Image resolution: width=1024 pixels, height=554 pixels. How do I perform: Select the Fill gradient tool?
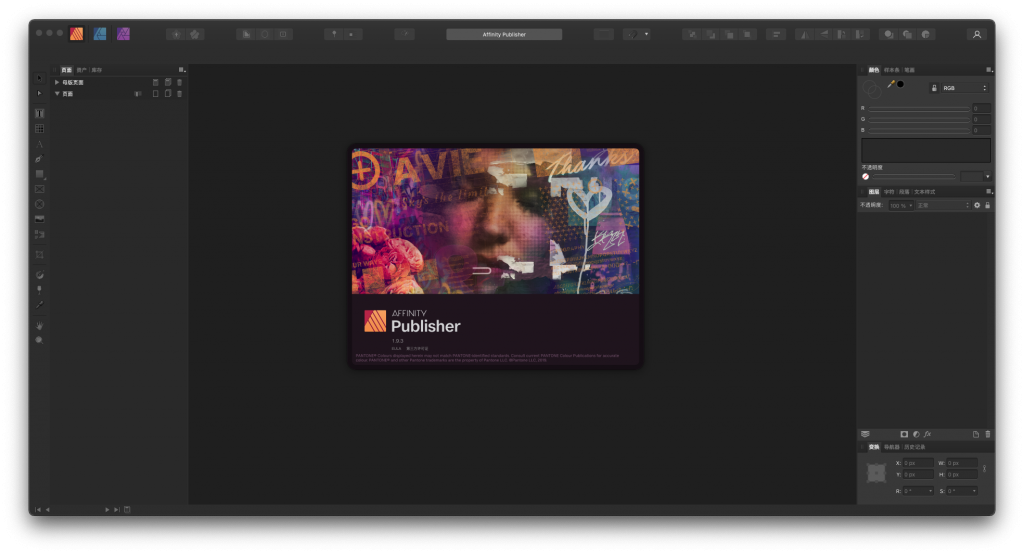tap(39, 274)
